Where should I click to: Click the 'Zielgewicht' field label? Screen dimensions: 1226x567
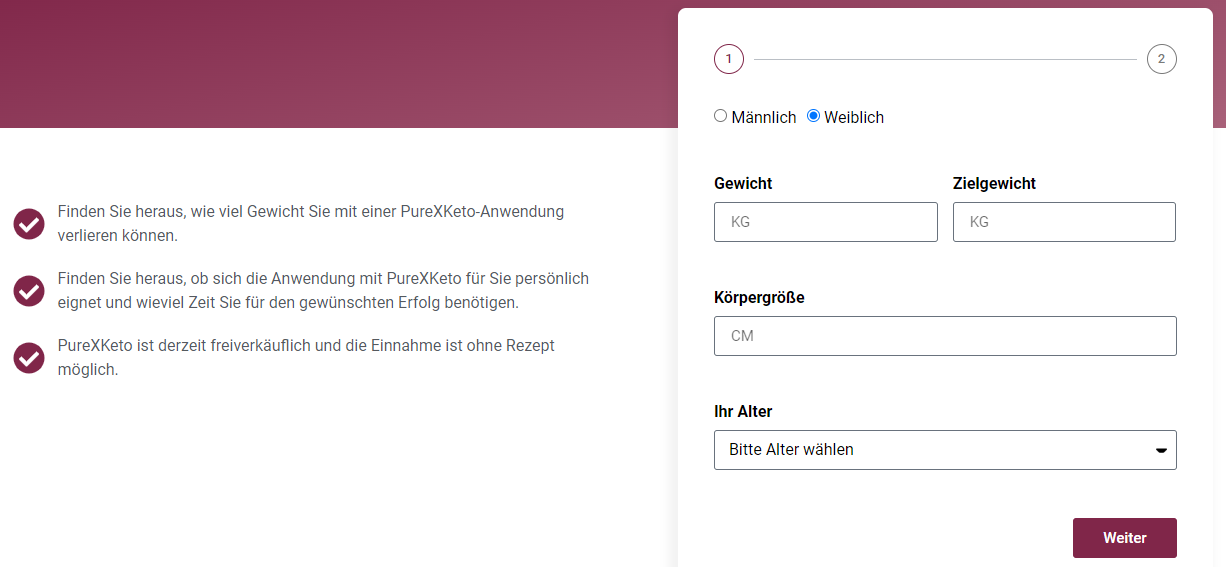pos(994,184)
